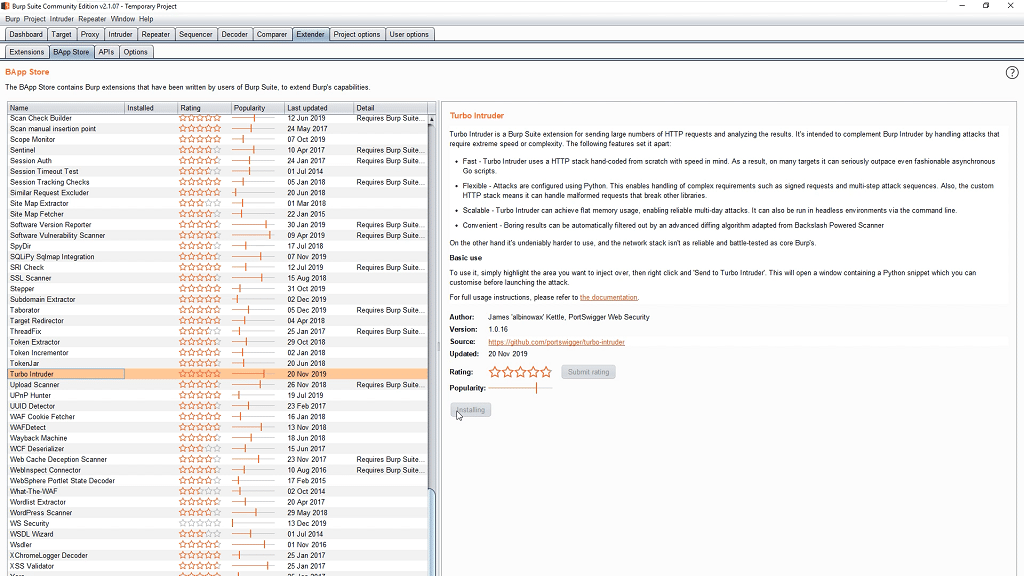This screenshot has width=1024, height=576.
Task: Open the Comparer tab
Action: pos(272,35)
